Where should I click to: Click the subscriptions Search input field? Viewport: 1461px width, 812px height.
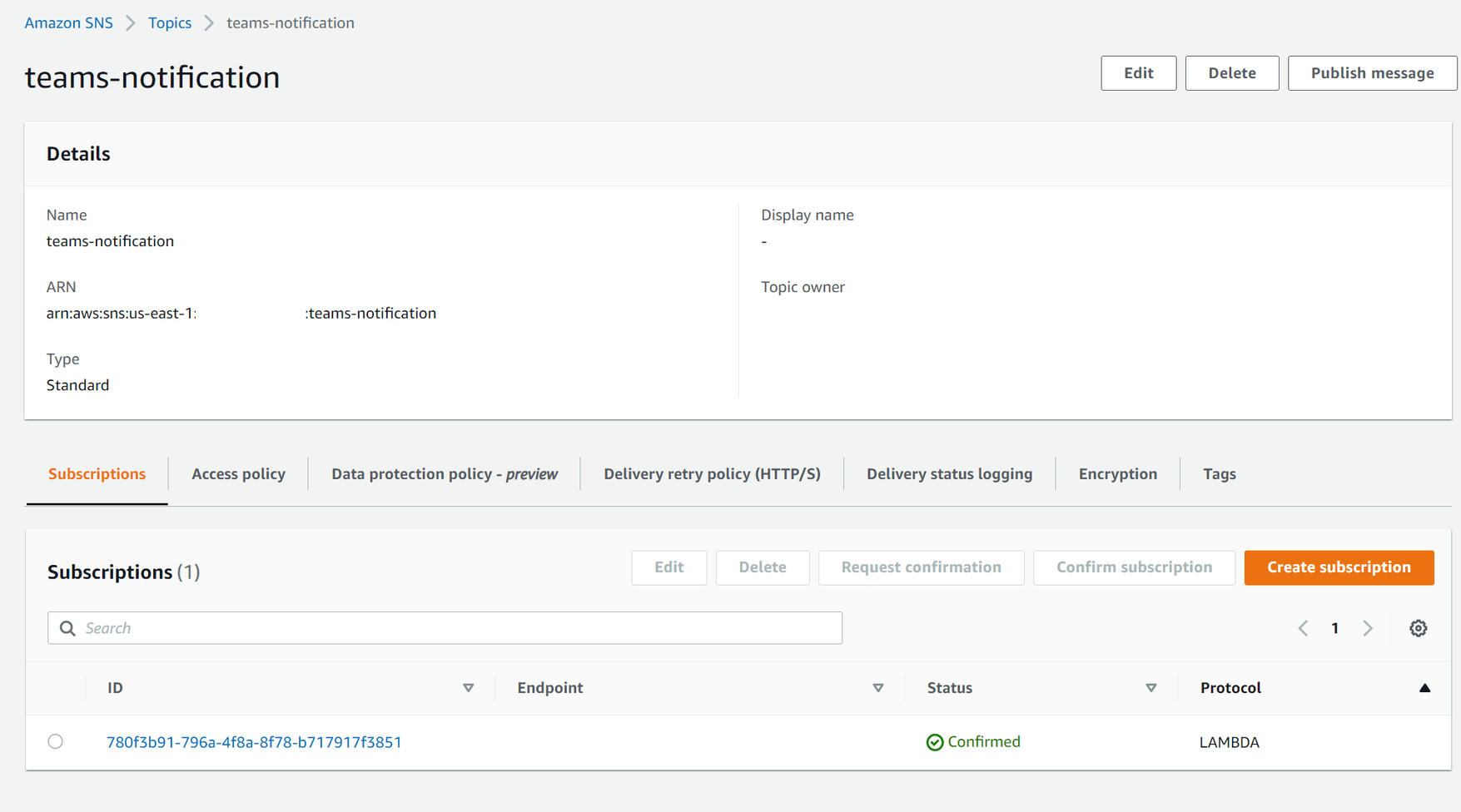point(333,628)
